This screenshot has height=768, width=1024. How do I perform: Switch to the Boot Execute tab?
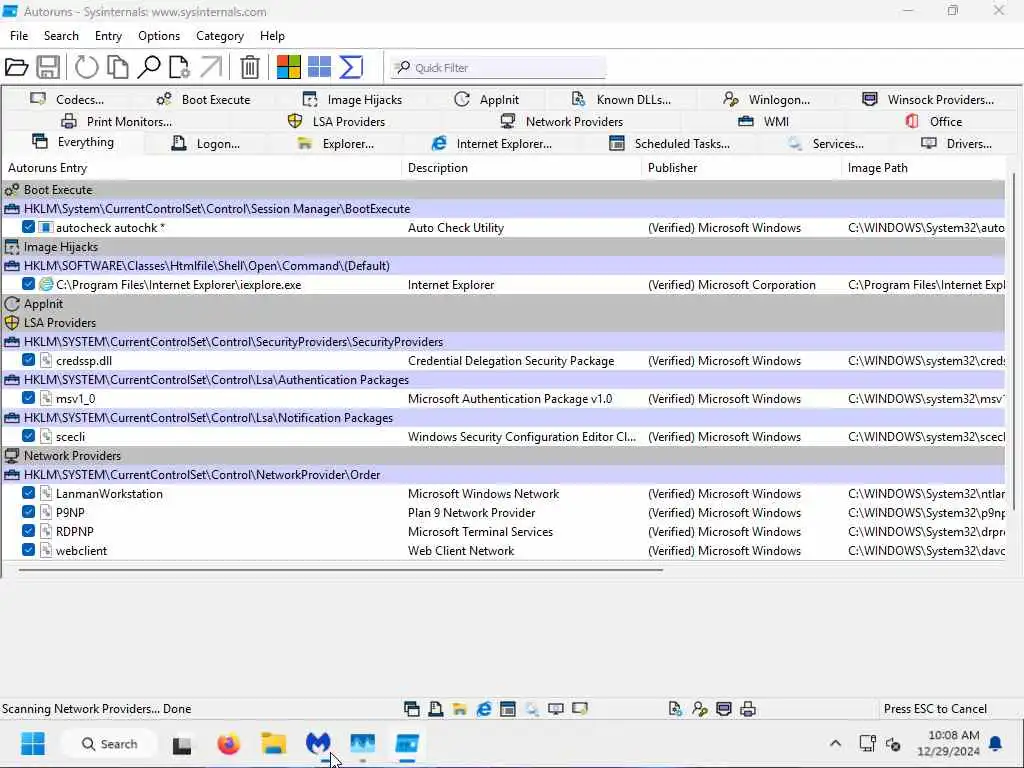click(x=203, y=99)
